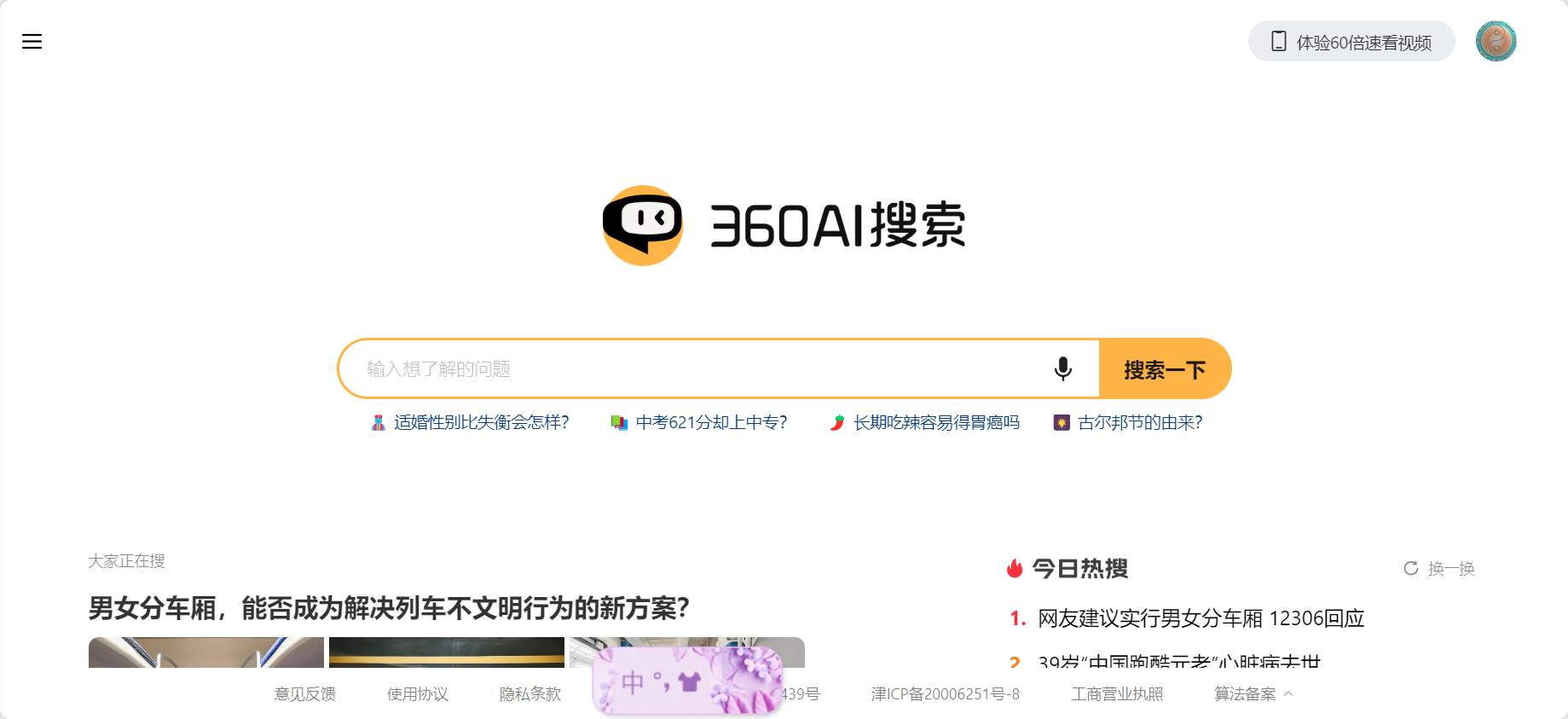1568x719 pixels.
Task: Open suggestion 长期吃辣容易得胃癌吗
Action: pyautogui.click(x=936, y=422)
